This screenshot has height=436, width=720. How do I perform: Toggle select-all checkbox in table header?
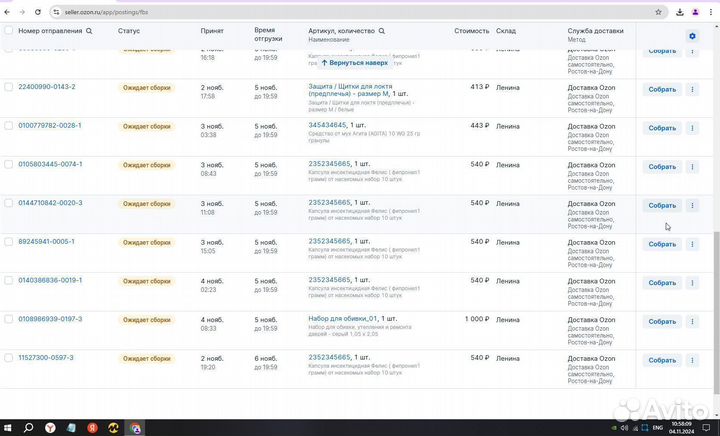pos(9,31)
